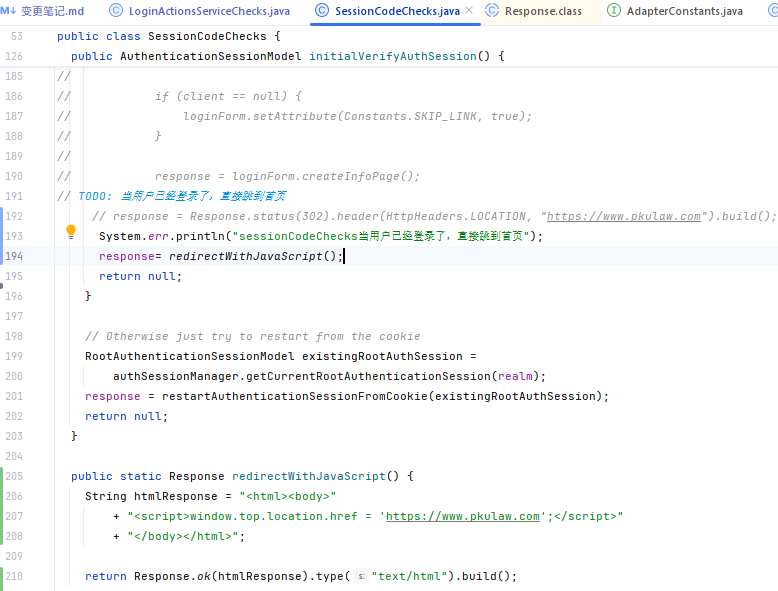Click 'getCurrentRootAuthenticationSession' on line 200
778x591 pixels.
[368, 376]
